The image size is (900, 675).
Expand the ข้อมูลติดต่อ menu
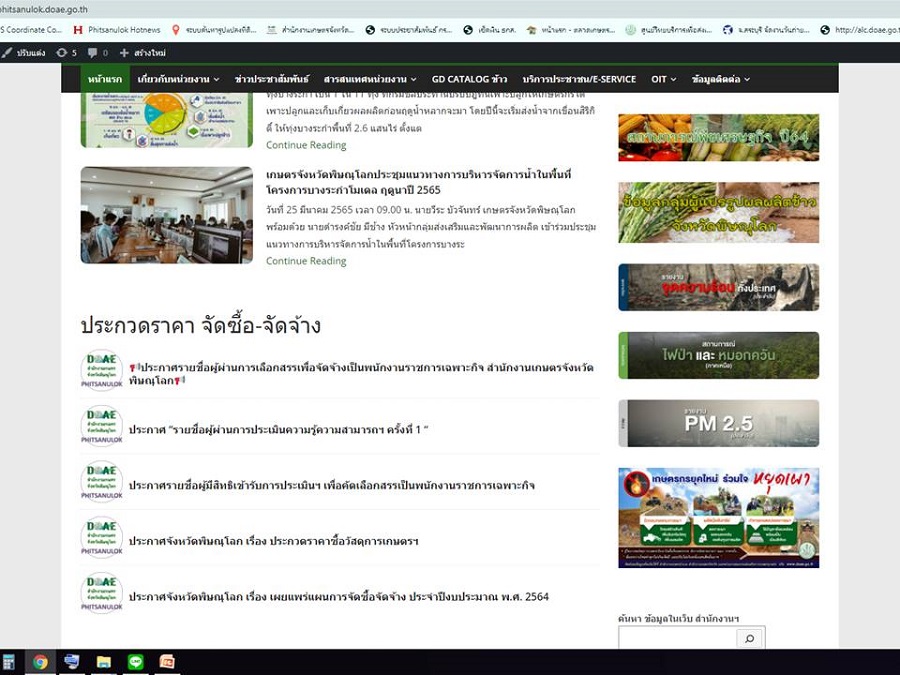point(721,79)
